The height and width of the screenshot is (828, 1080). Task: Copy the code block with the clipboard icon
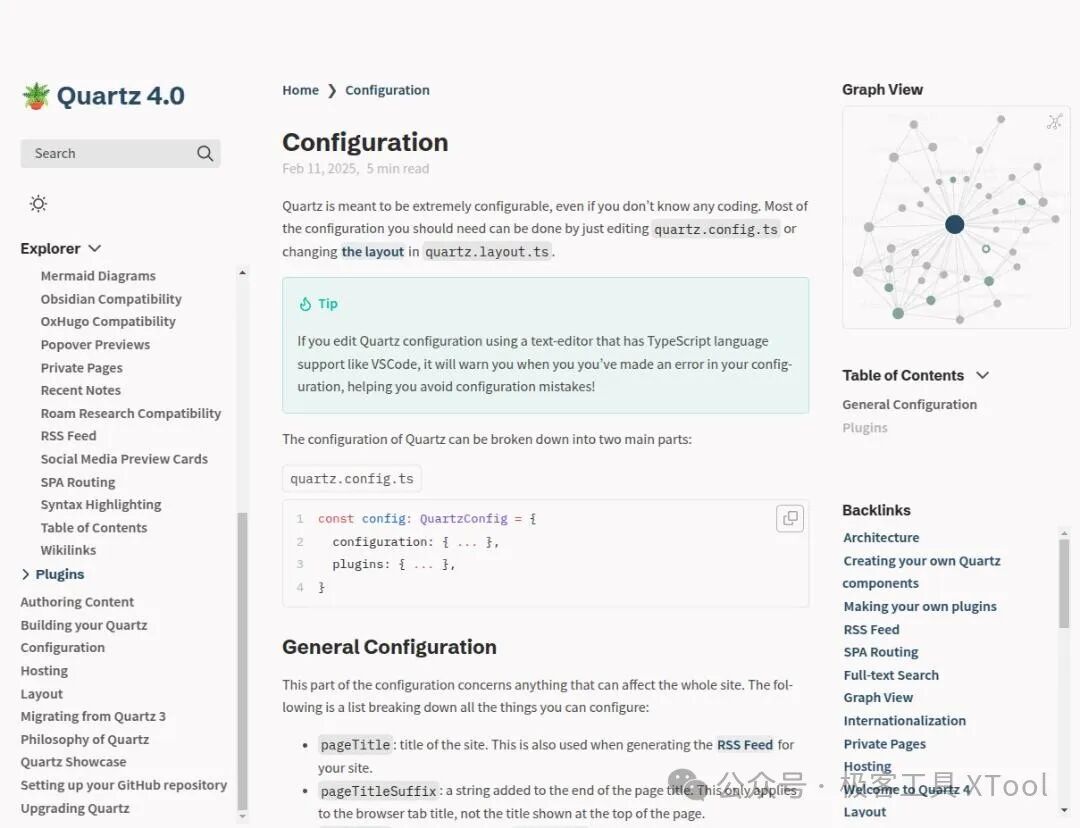click(x=790, y=518)
